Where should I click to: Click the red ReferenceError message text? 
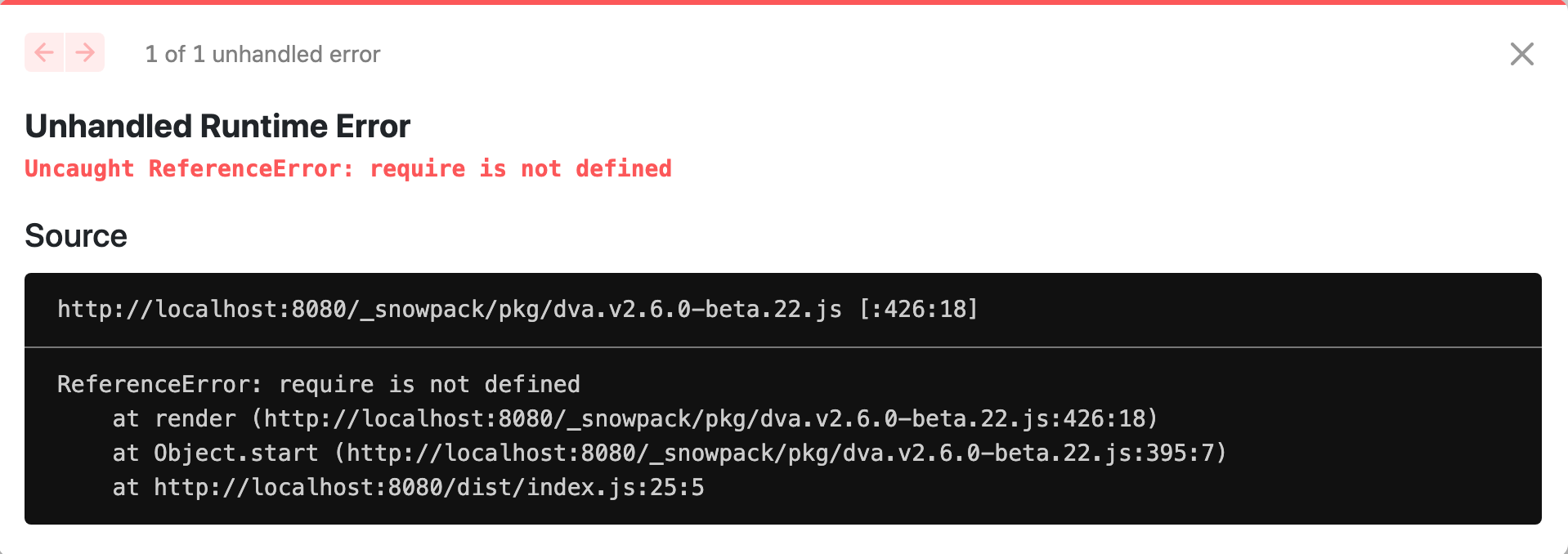point(348,168)
